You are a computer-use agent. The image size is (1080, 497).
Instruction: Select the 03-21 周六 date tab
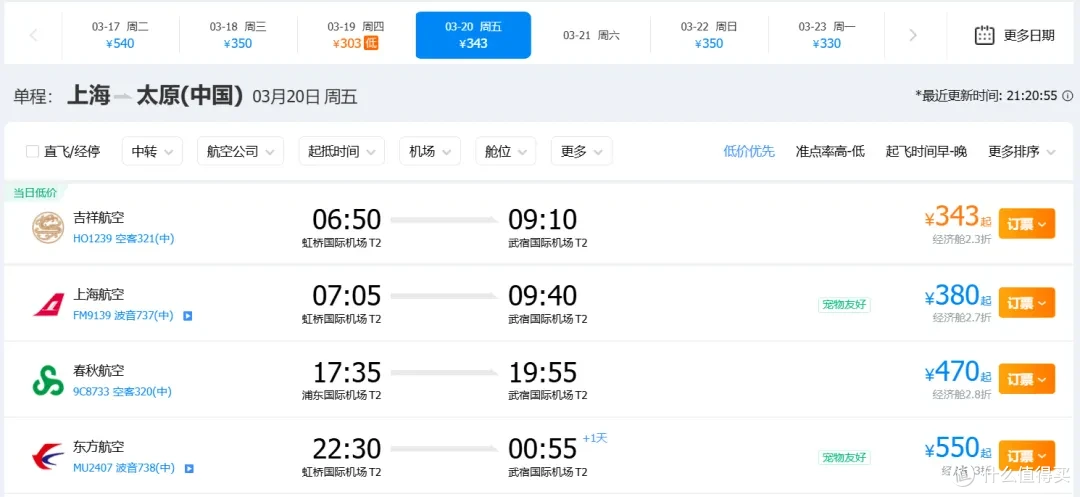[x=591, y=35]
